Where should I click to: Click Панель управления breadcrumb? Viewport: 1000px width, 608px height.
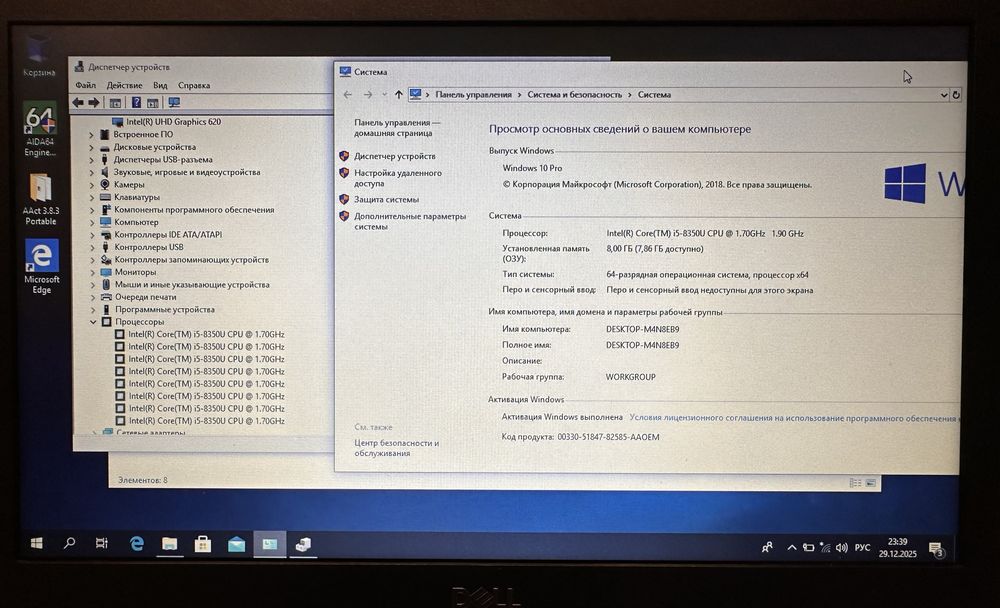473,94
